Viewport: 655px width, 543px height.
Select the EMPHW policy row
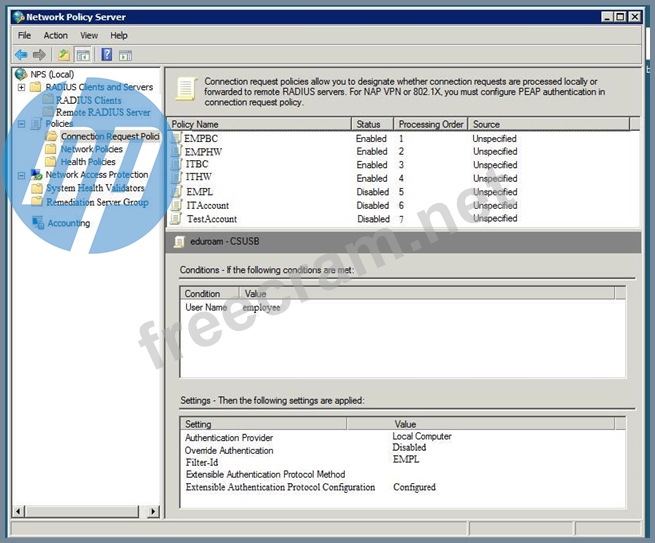coord(404,152)
